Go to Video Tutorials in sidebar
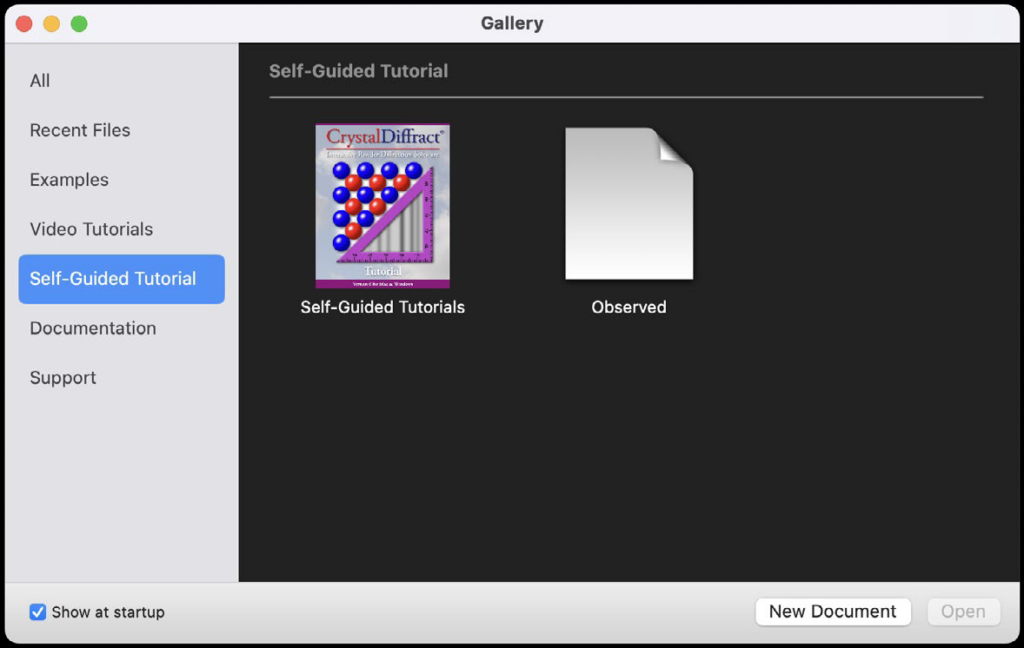This screenshot has width=1024, height=648. pyautogui.click(x=91, y=229)
